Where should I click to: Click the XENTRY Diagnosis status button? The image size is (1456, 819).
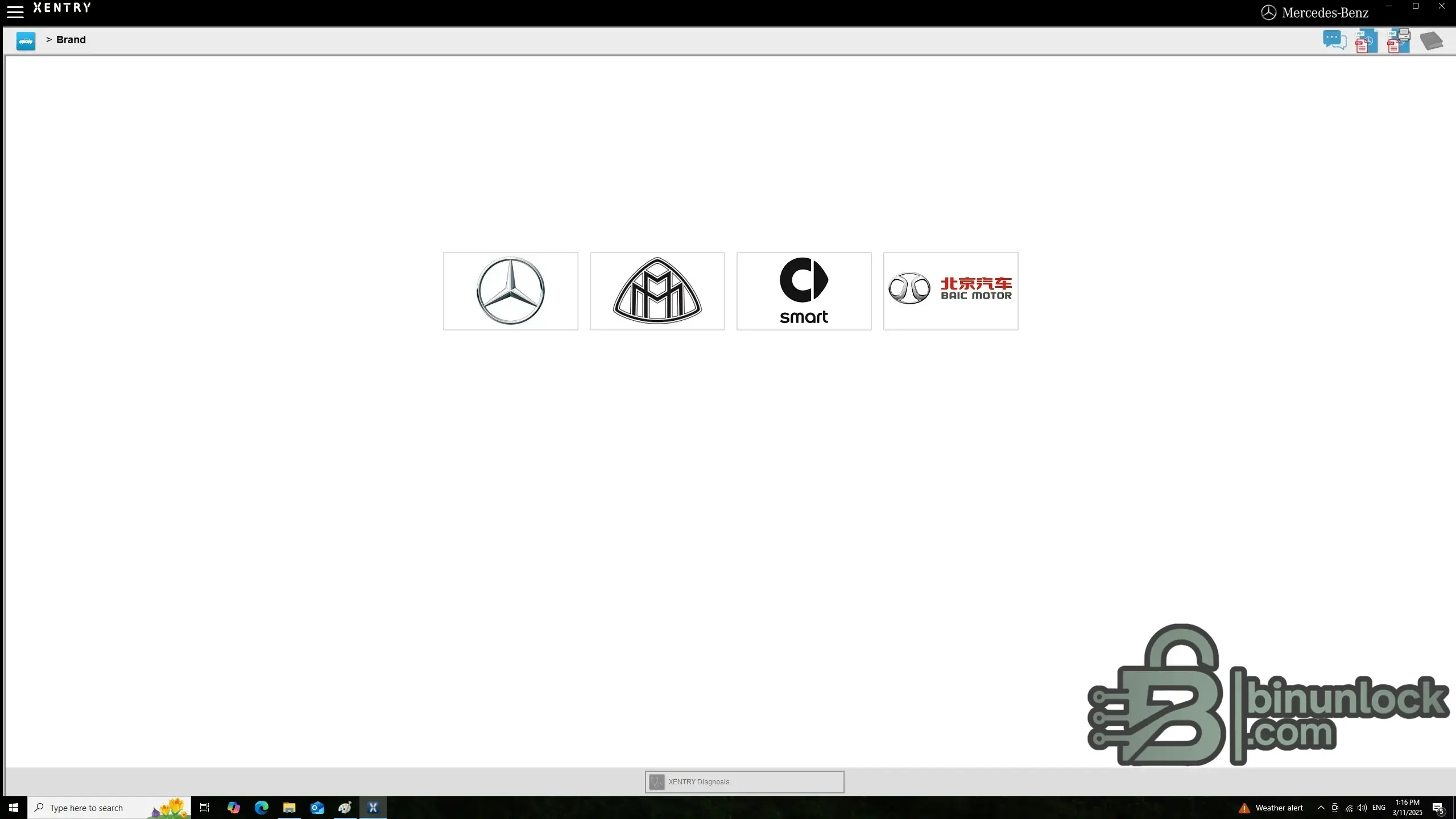(x=744, y=782)
